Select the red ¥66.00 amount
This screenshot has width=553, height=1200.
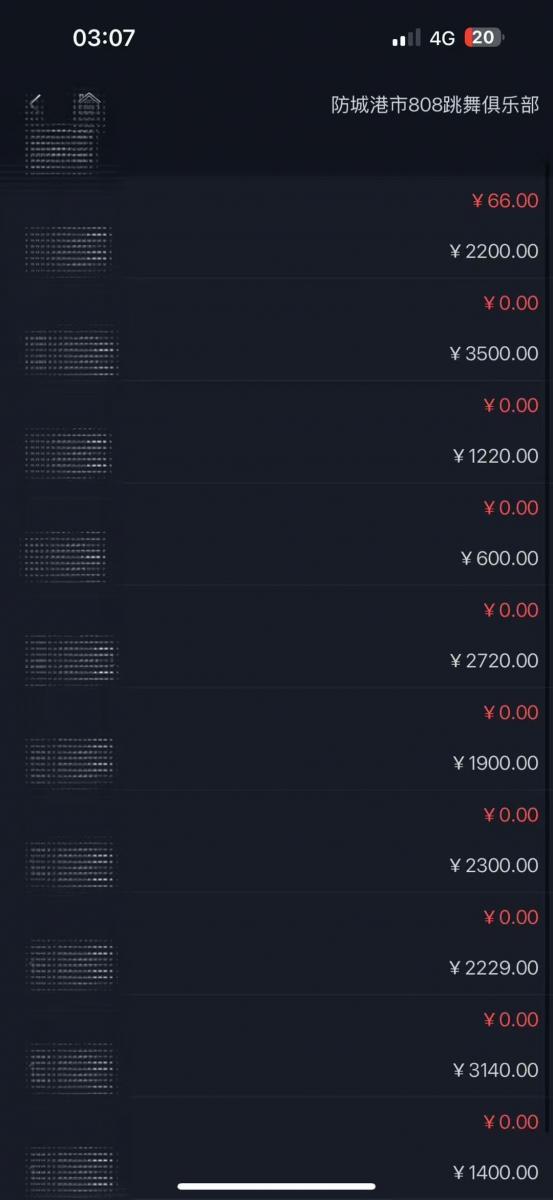[505, 201]
